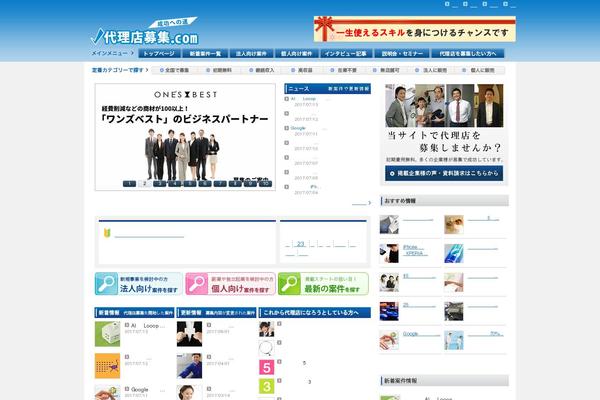The width and height of the screenshot is (600, 400).
Task: Open the handshake thumbnail in 更新情報
Action: click(189, 334)
